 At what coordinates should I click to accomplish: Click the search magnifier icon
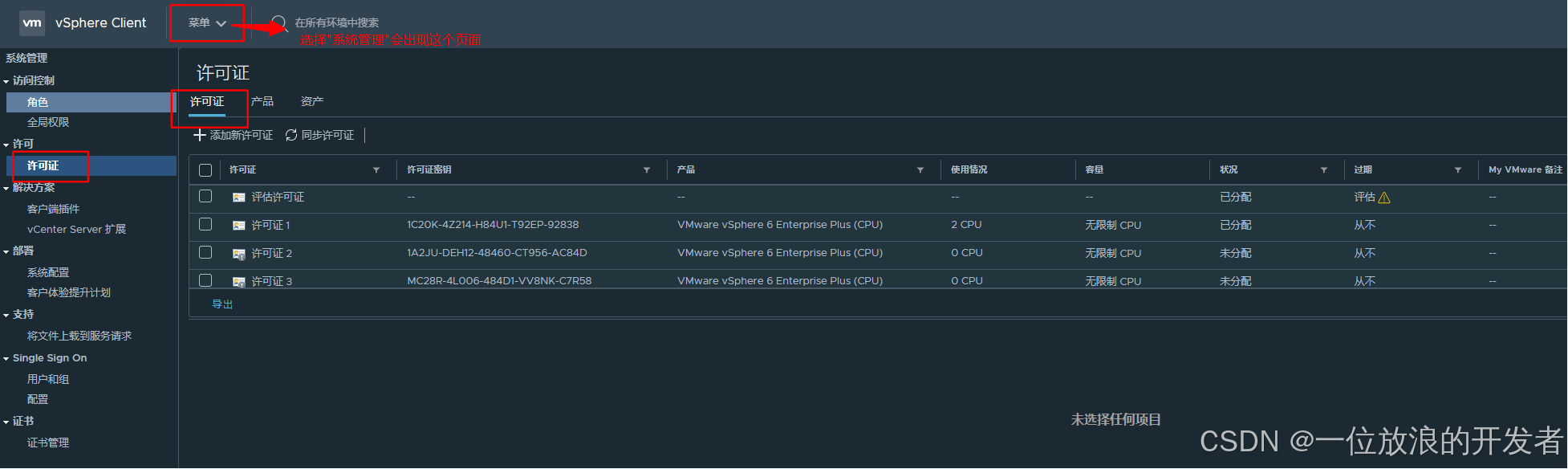click(279, 22)
